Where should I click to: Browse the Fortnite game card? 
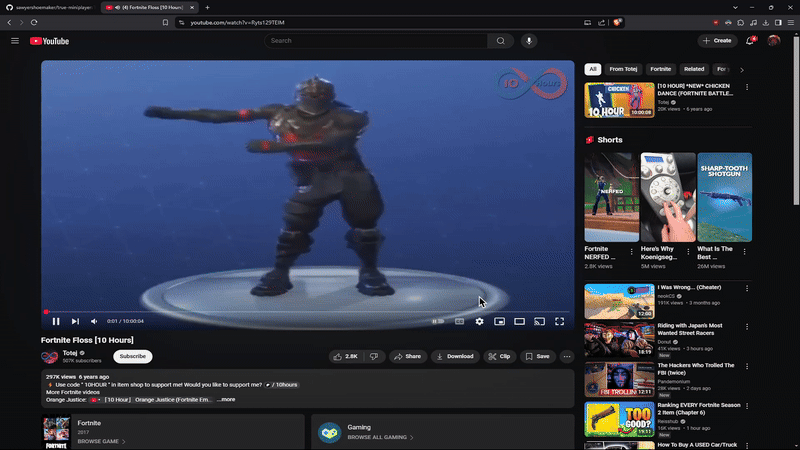click(173, 432)
